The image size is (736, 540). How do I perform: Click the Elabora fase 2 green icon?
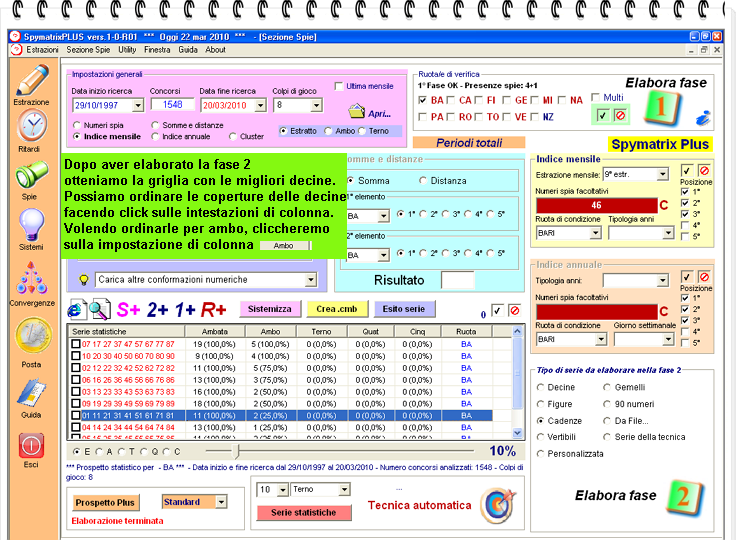(684, 497)
